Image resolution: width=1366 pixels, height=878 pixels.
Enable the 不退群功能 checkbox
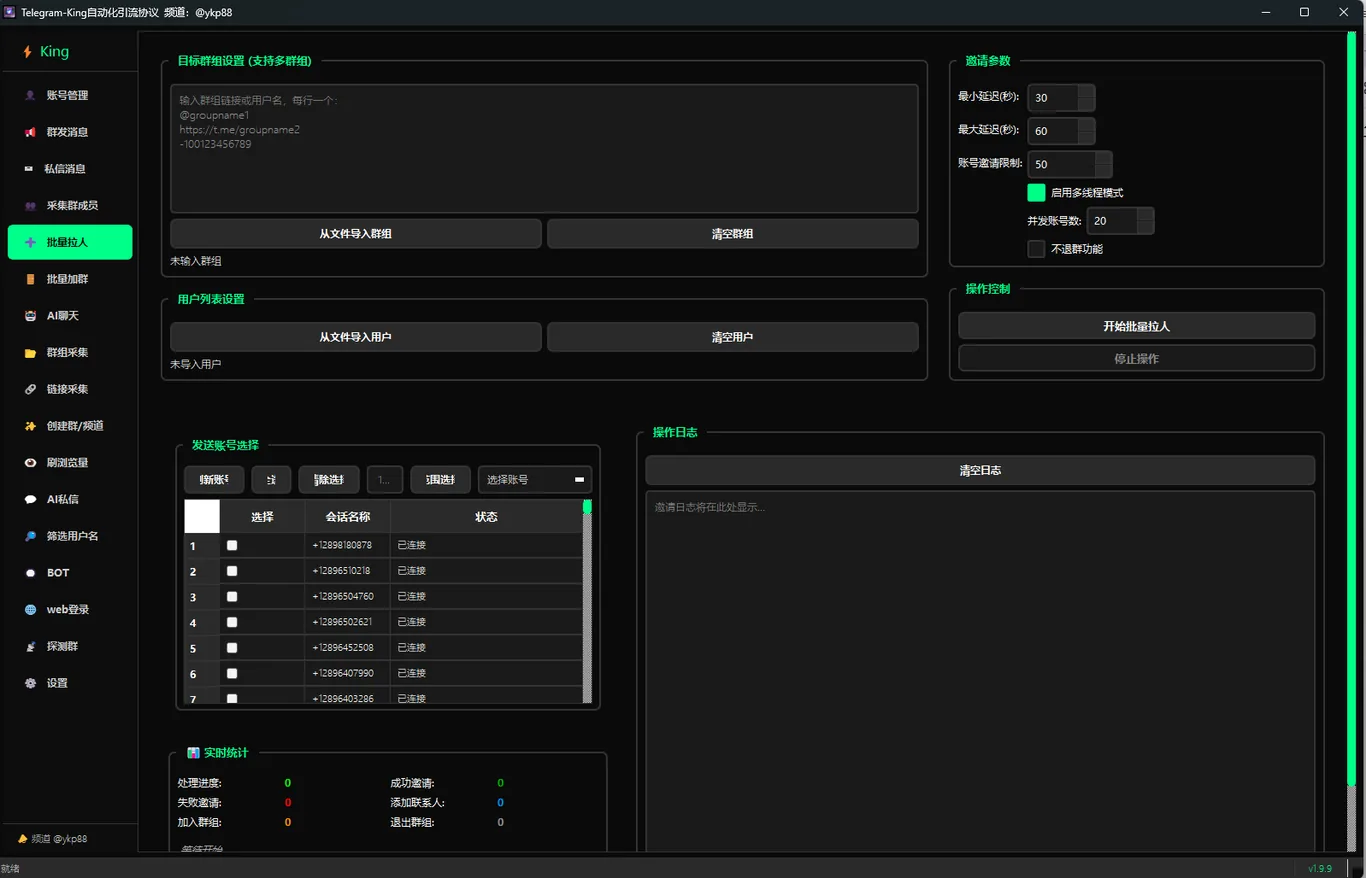1036,249
